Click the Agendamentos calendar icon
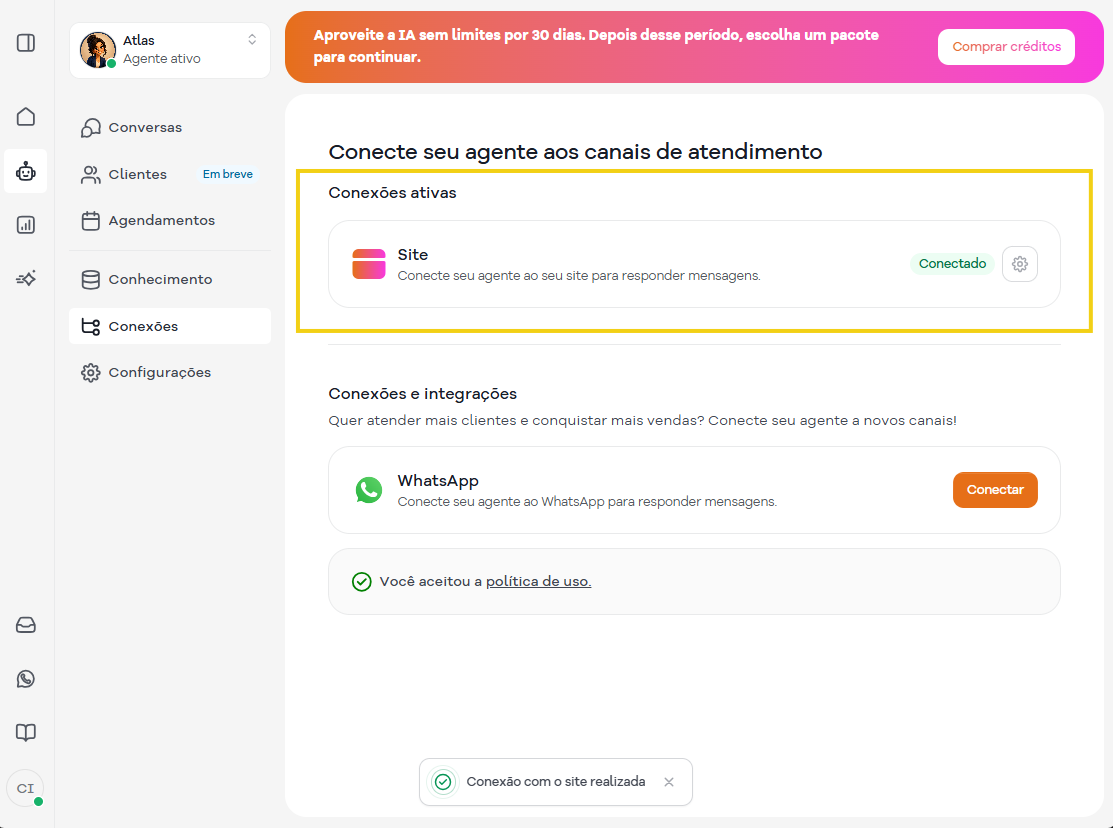 pyautogui.click(x=91, y=221)
